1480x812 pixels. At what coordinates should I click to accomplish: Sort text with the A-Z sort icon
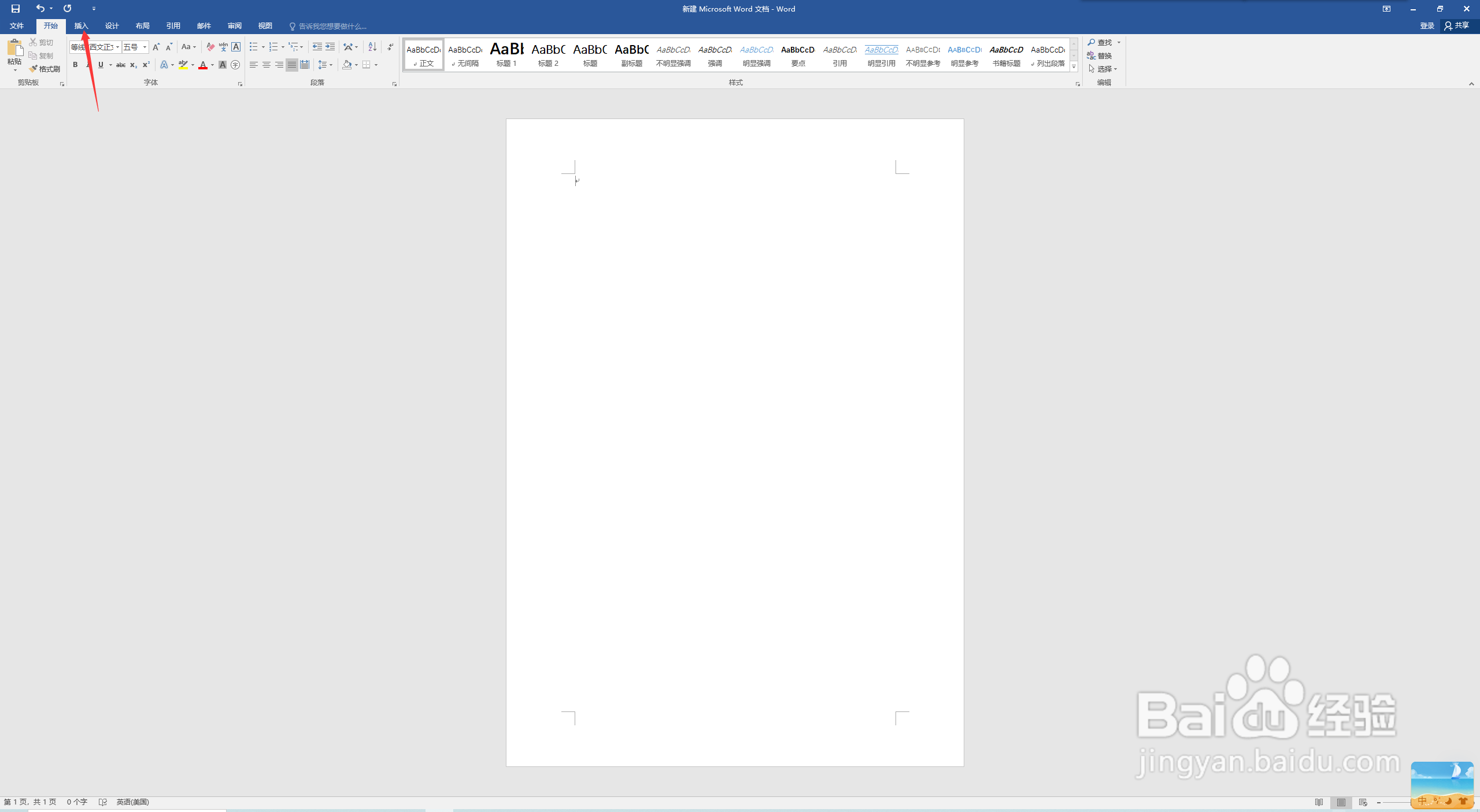[x=372, y=47]
